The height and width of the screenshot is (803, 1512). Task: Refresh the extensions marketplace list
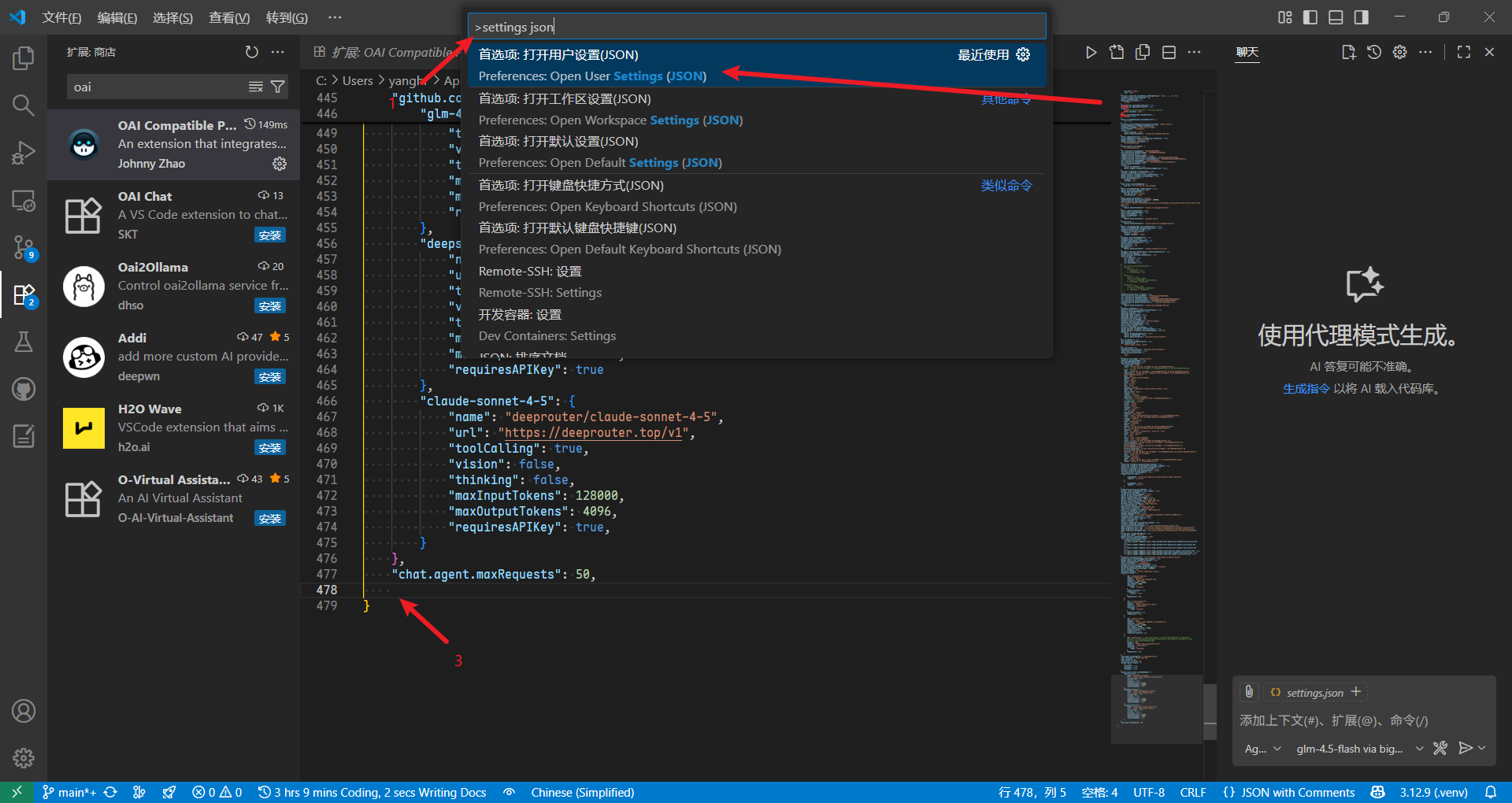click(x=252, y=52)
